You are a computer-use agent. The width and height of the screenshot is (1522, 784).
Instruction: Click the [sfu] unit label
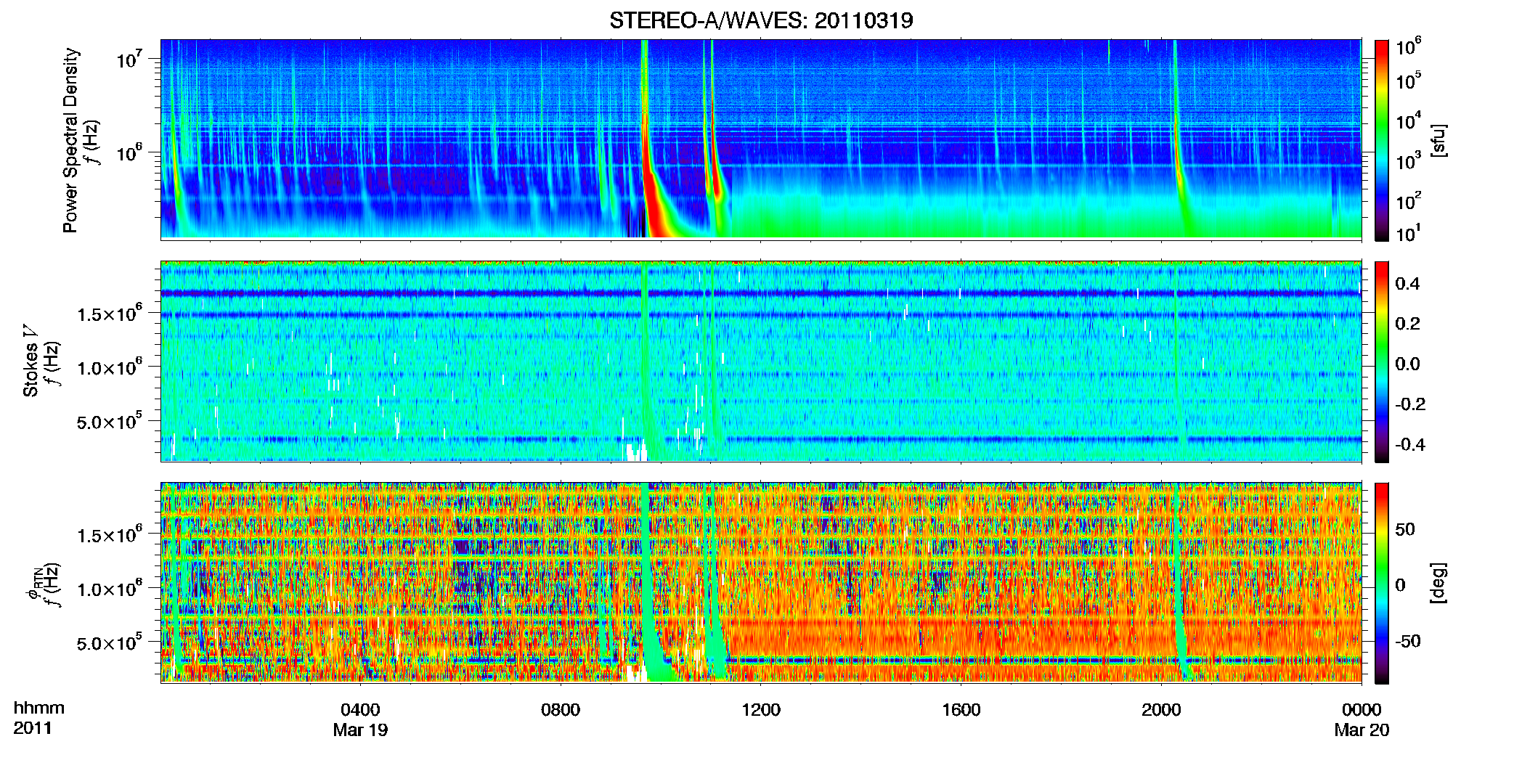[1438, 140]
